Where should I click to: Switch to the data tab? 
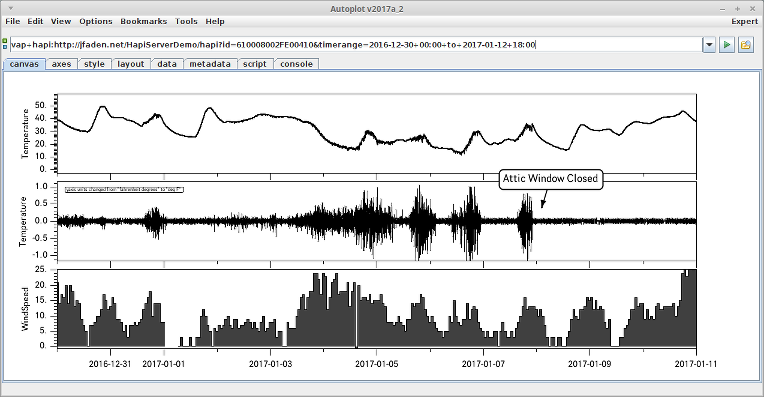click(167, 64)
